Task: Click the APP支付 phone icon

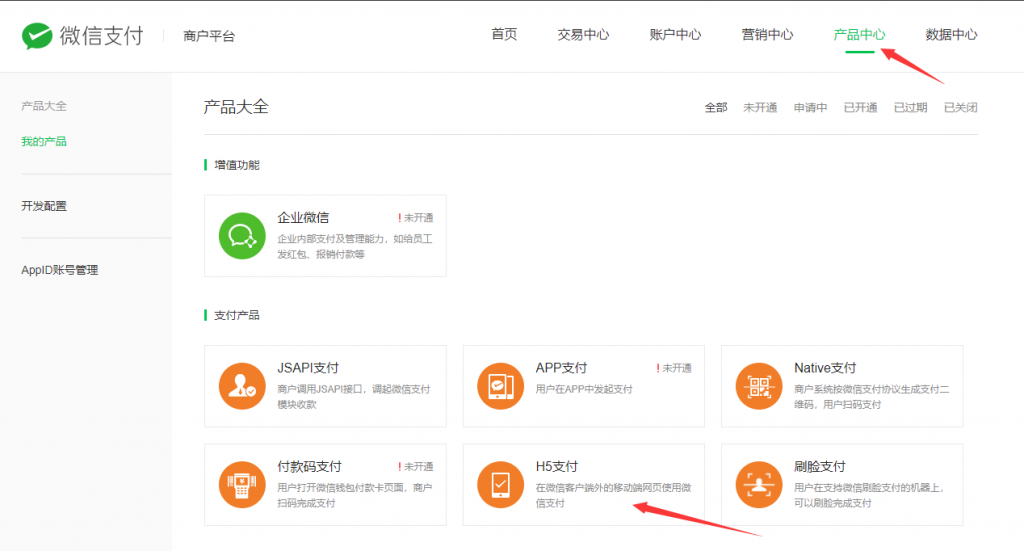Action: pos(500,386)
